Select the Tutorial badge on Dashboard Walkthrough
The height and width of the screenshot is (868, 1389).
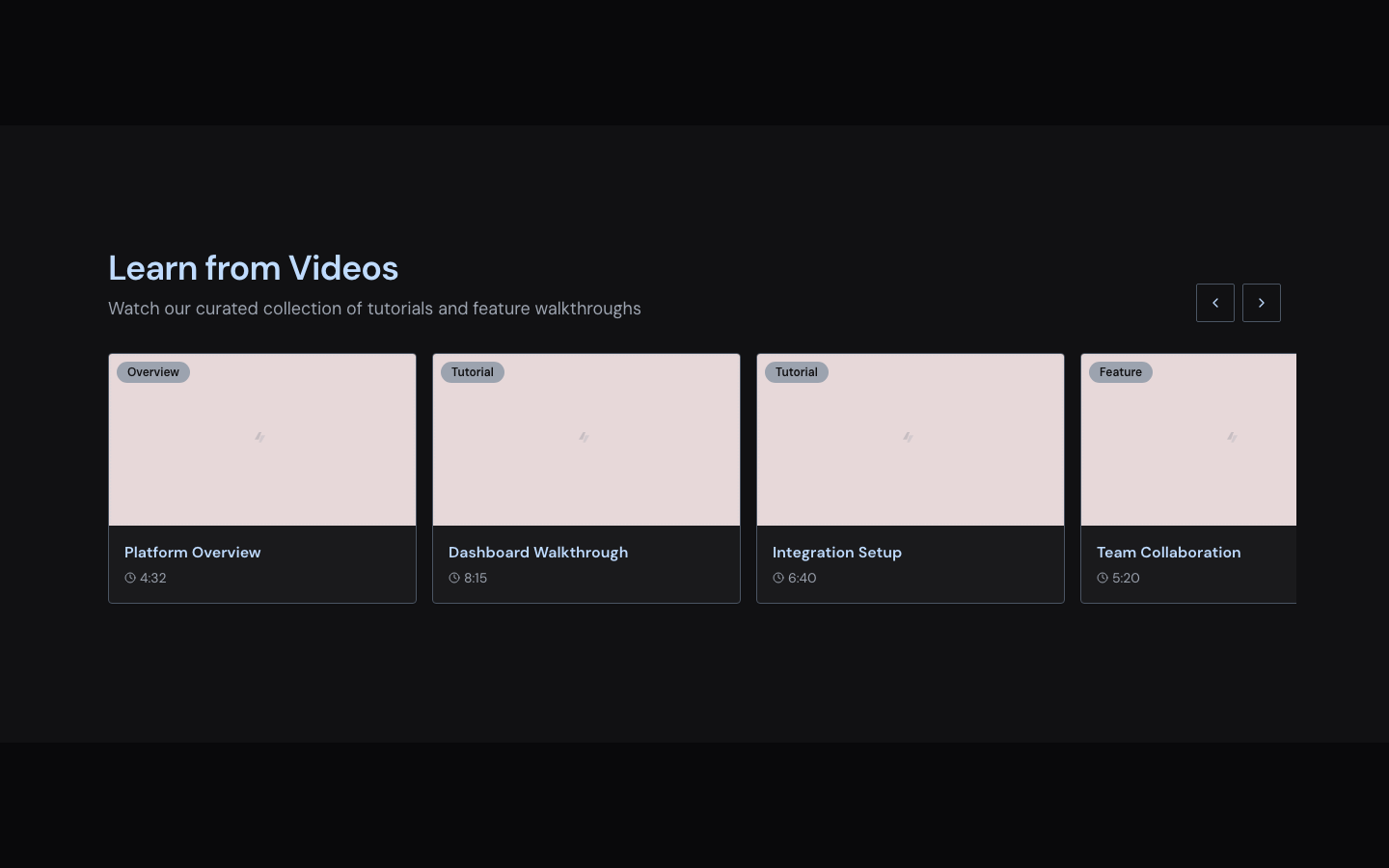[x=473, y=372]
